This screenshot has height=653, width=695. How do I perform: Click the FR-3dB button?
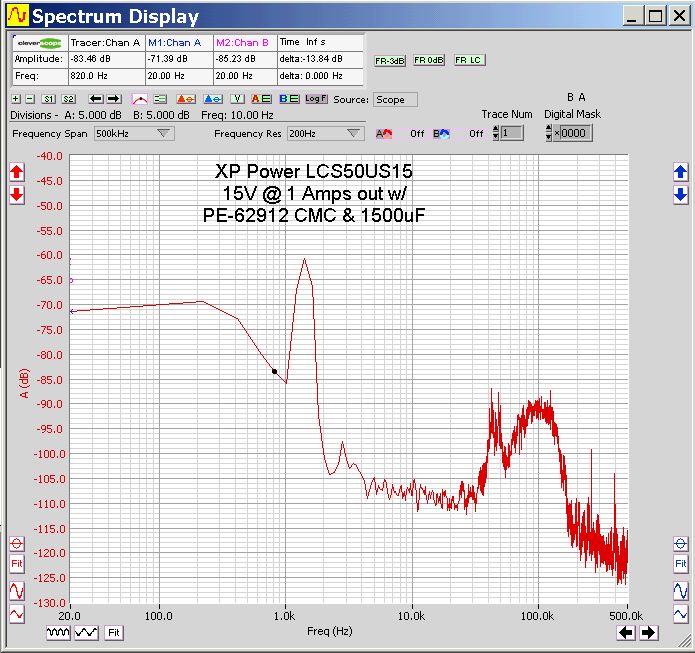(390, 60)
